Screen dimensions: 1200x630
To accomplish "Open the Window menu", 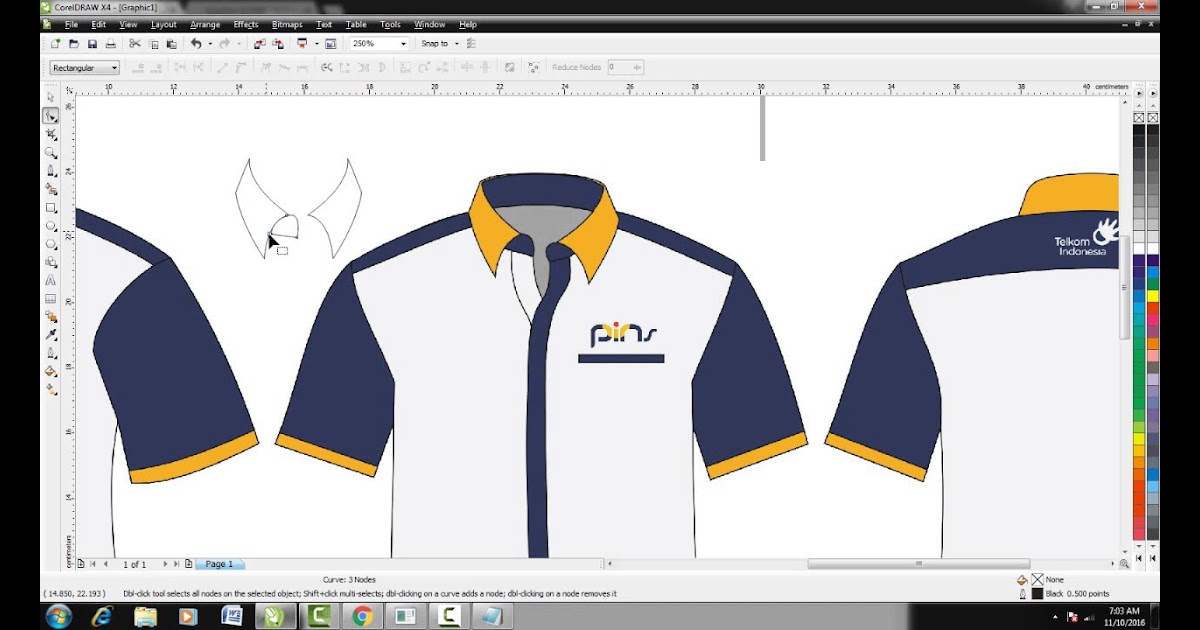I will [430, 24].
